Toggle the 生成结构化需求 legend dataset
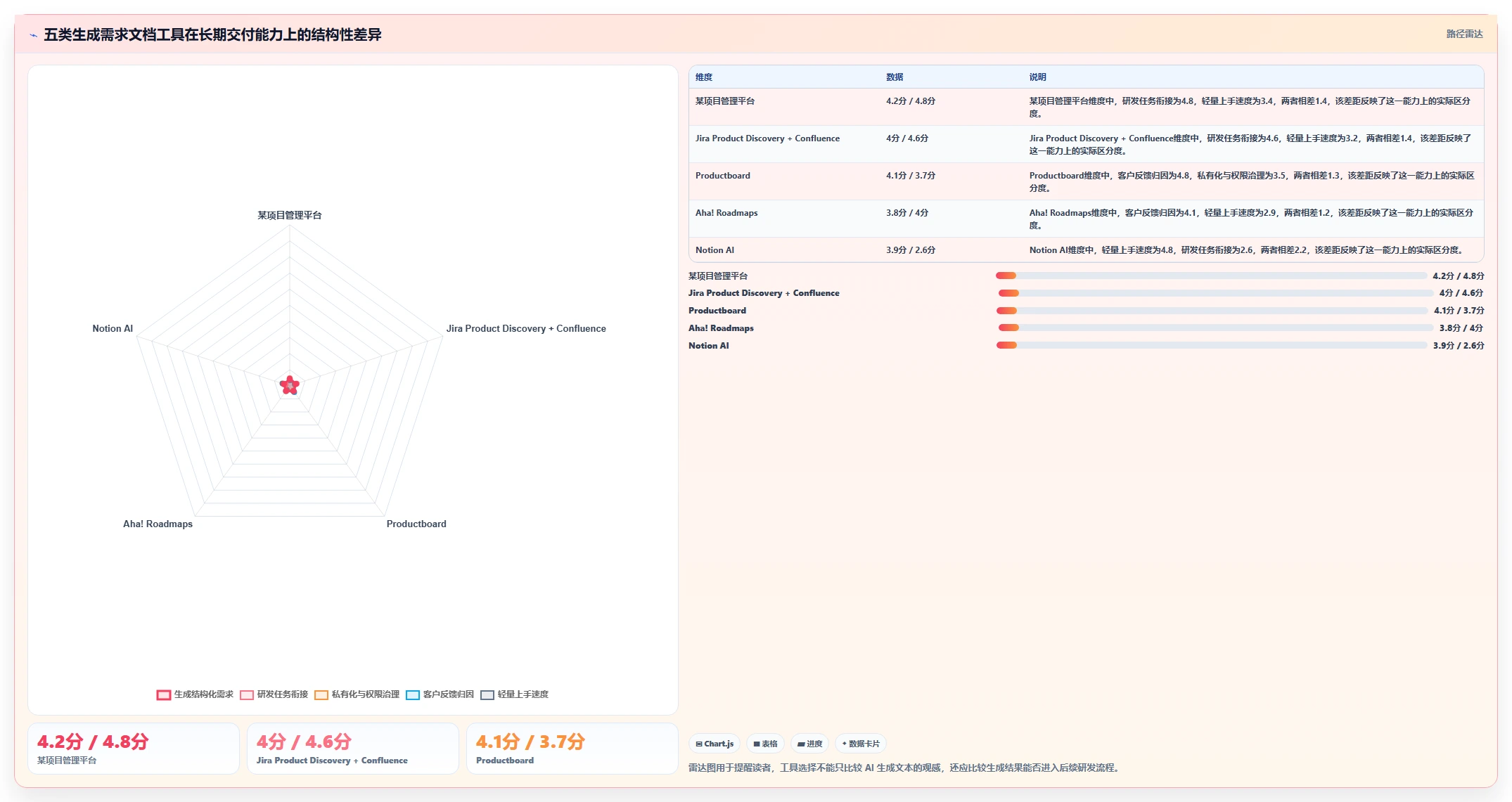Screen dimensions: 1512x802 tap(195, 694)
